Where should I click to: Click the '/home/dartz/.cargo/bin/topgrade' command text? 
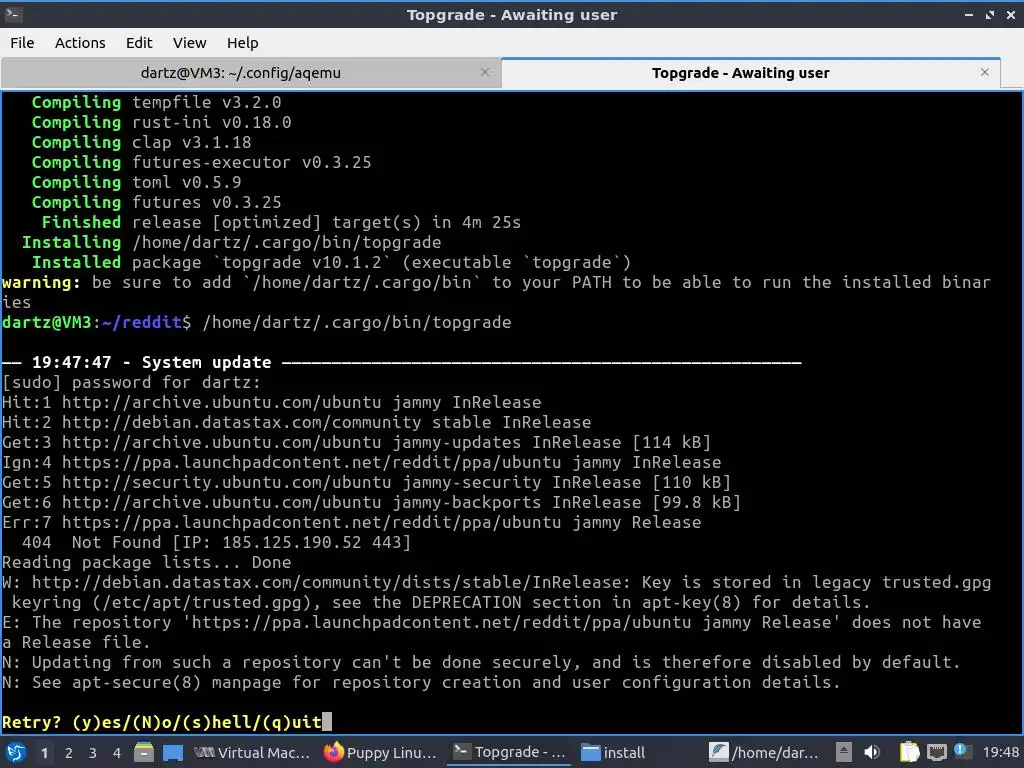(x=357, y=322)
